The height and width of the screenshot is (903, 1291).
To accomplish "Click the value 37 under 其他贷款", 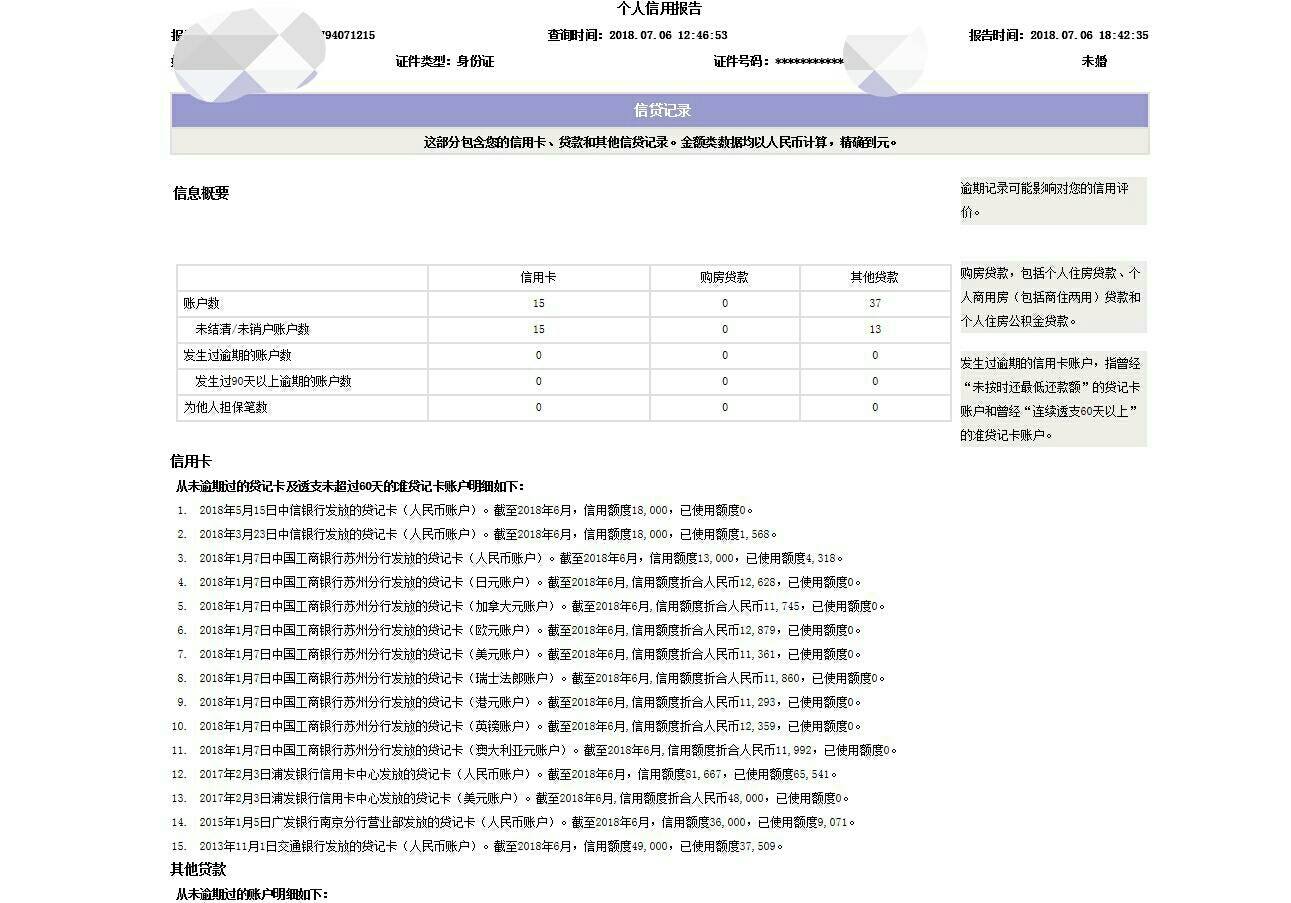I will tap(875, 304).
